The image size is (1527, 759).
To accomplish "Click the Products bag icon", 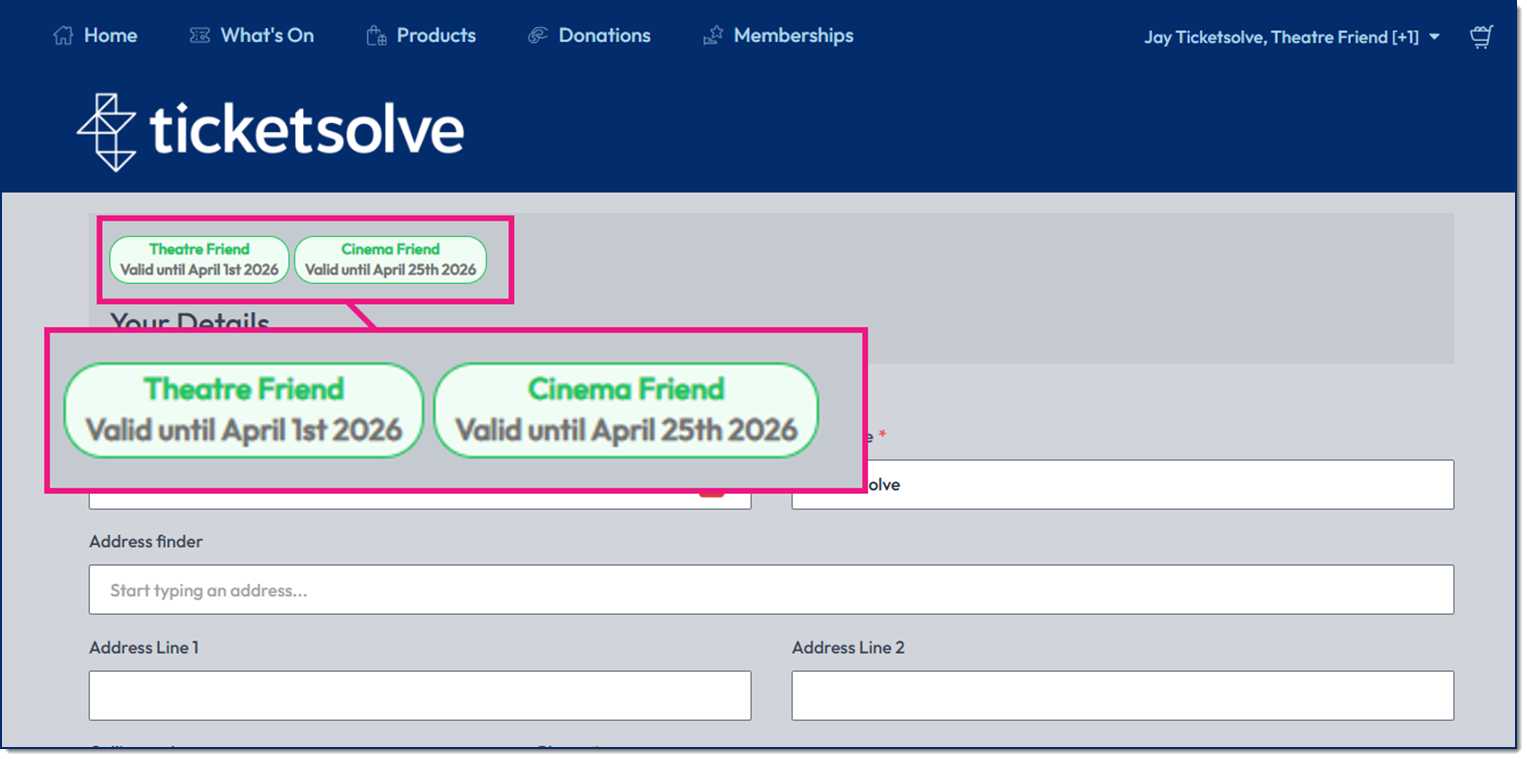I will click(x=376, y=36).
